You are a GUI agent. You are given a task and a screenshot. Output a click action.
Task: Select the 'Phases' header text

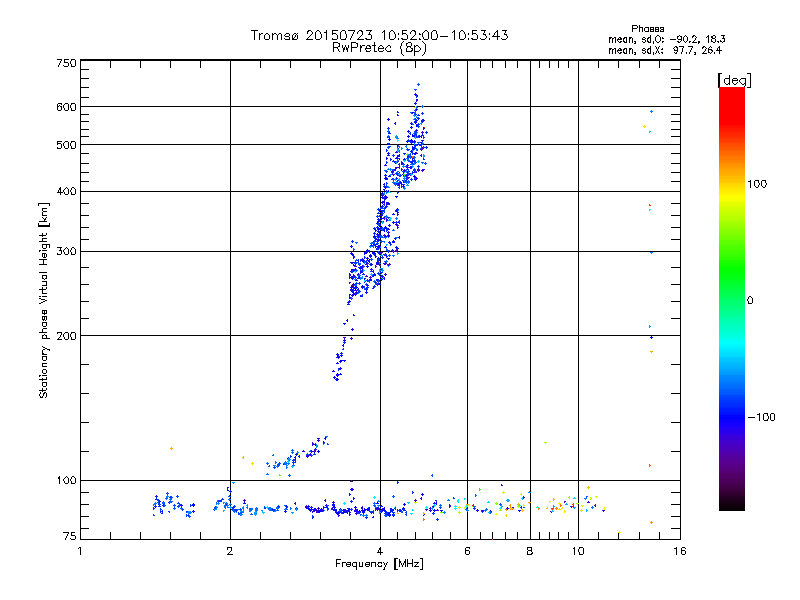pos(647,29)
